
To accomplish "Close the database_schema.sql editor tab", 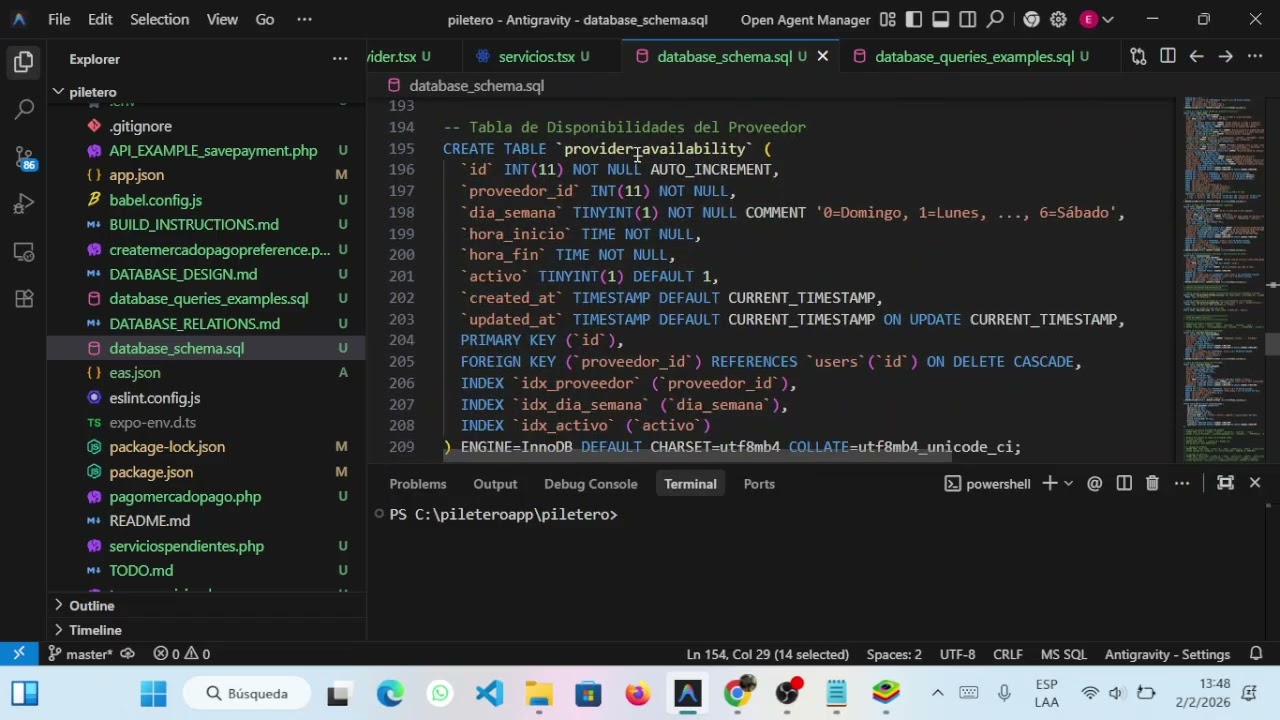I will 822,56.
